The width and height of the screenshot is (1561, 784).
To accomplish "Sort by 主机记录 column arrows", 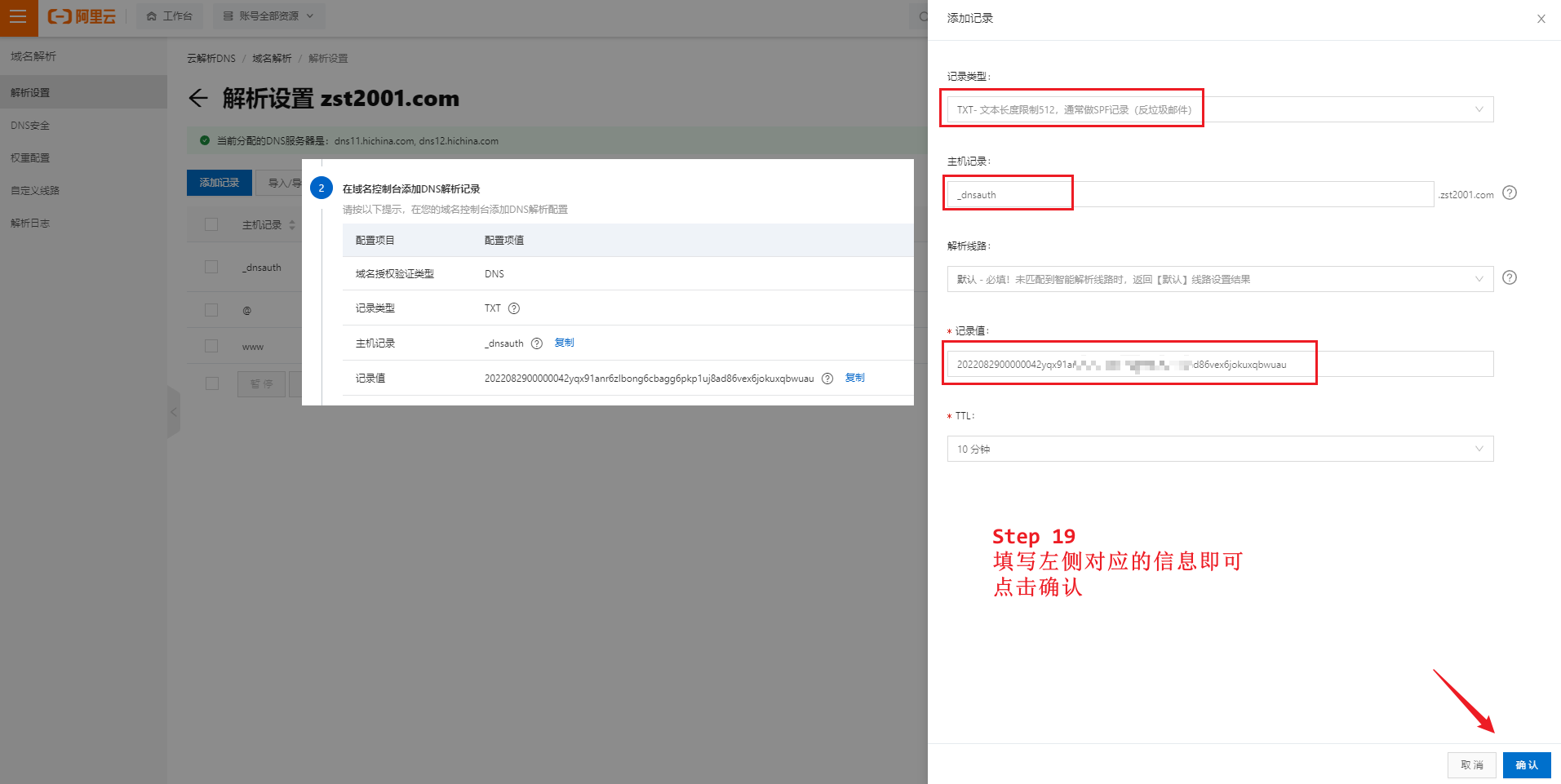I will 292,225.
